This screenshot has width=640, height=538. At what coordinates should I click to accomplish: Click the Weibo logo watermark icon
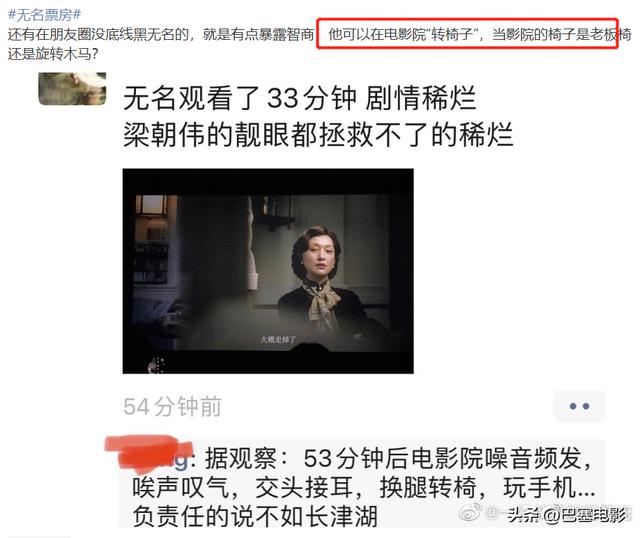pos(470,512)
